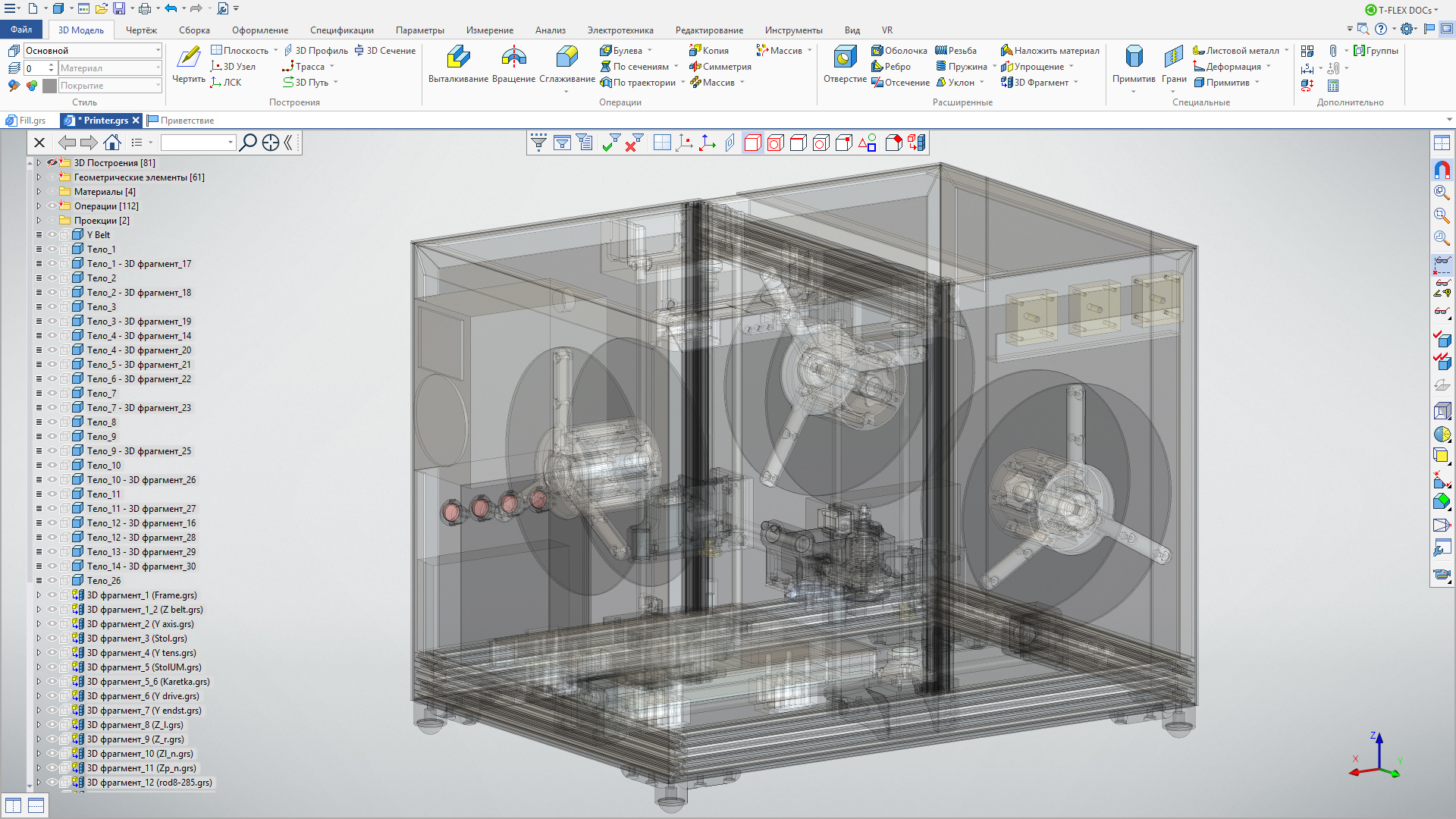Select the Extrusion (Выталкивание) tool
This screenshot has height=819, width=1456.
click(x=458, y=64)
